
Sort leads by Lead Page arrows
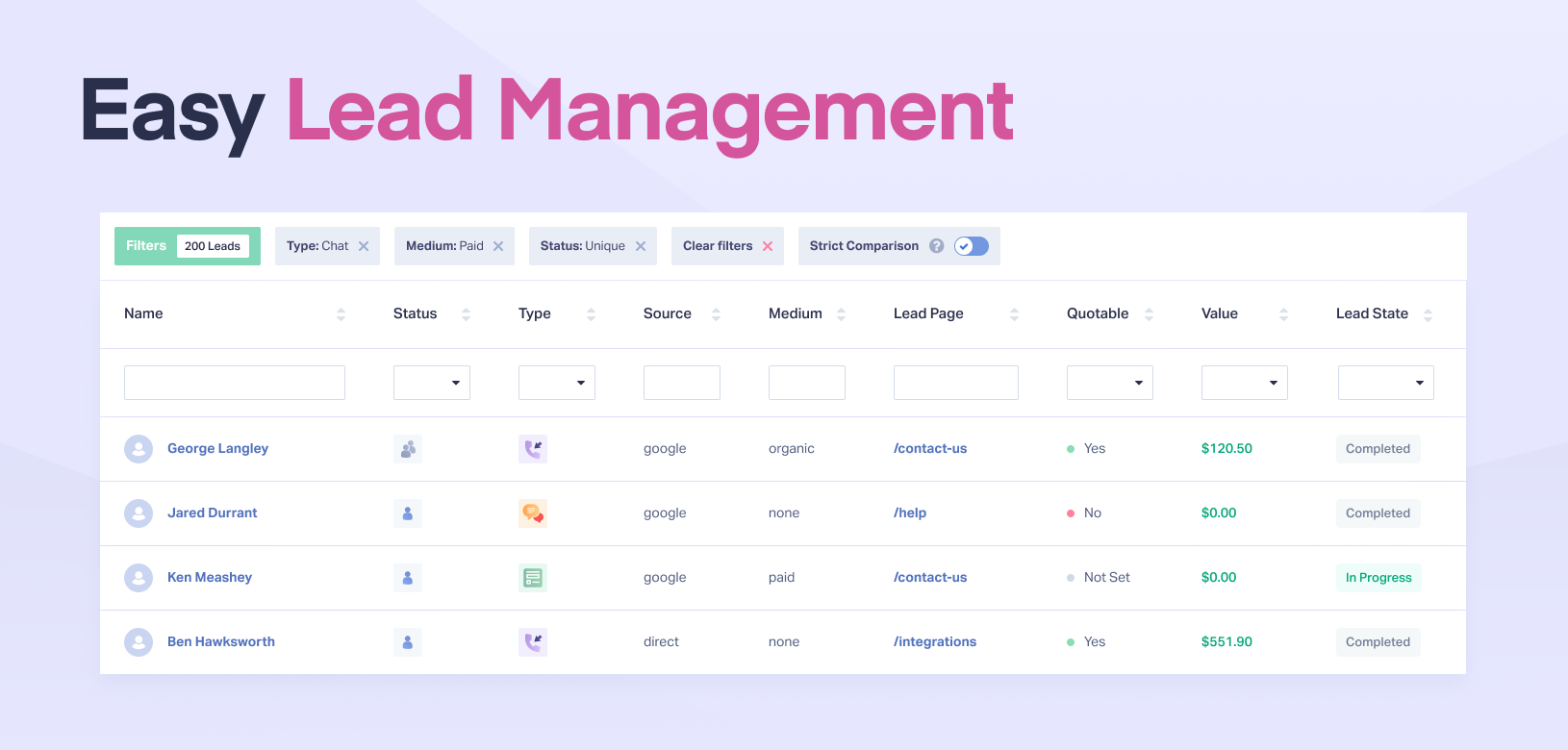pyautogui.click(x=1014, y=314)
